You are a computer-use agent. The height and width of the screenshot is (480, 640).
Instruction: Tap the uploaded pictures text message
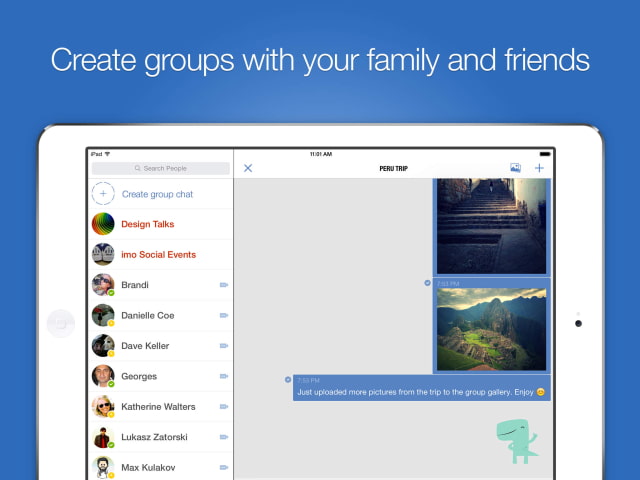pos(421,392)
